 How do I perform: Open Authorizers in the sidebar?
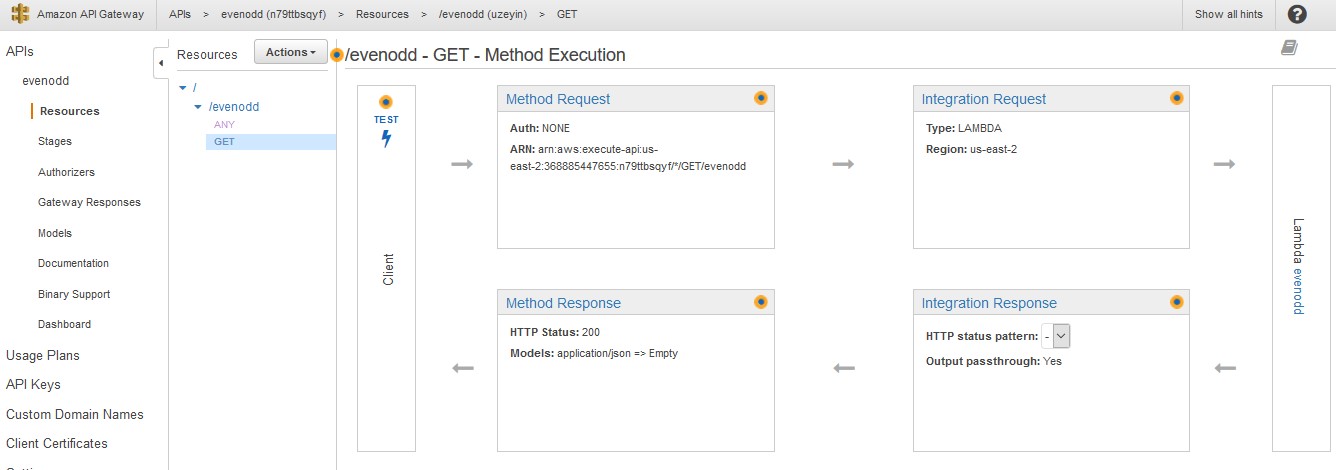66,172
